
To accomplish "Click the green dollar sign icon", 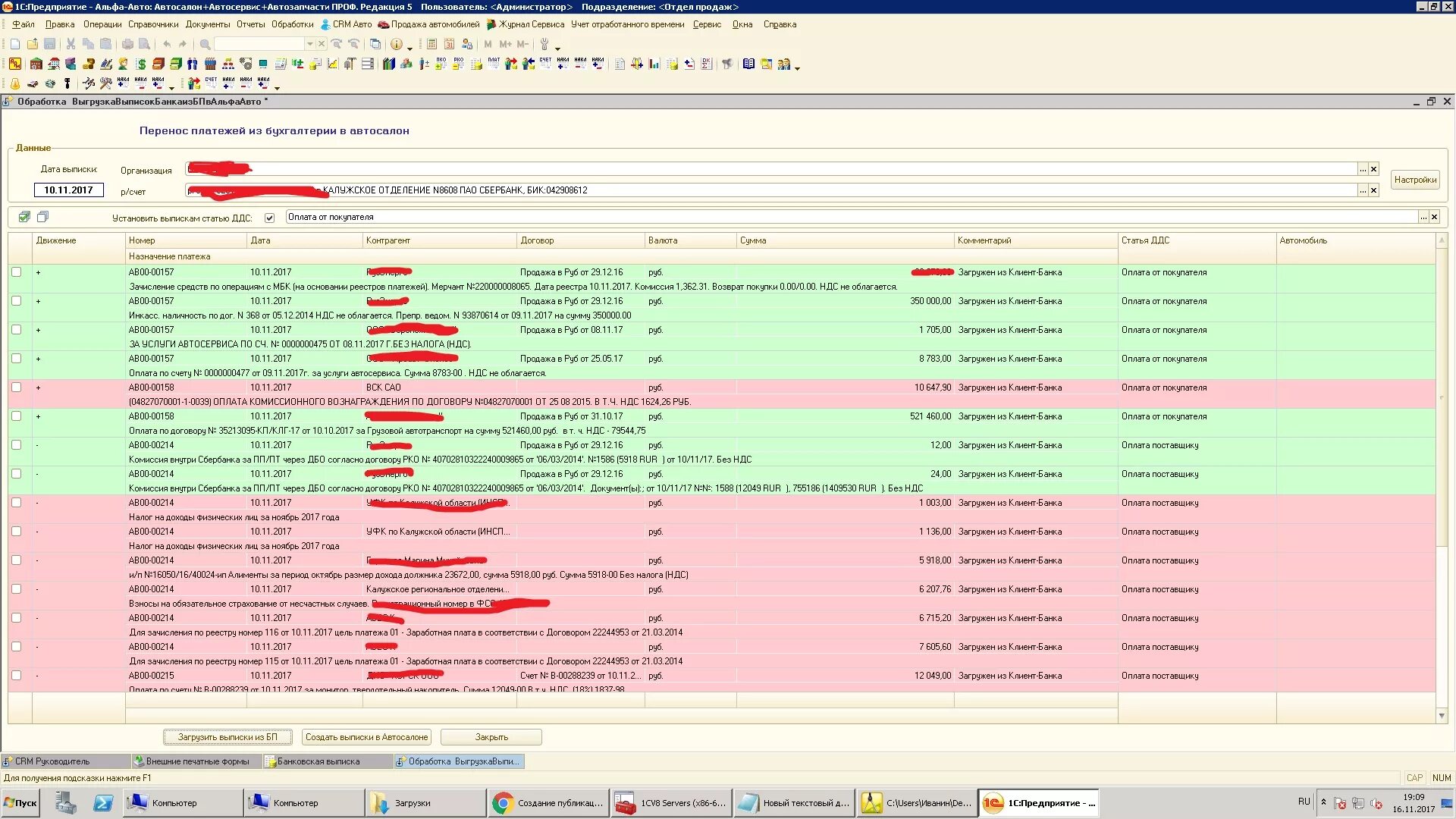I will pos(141,64).
